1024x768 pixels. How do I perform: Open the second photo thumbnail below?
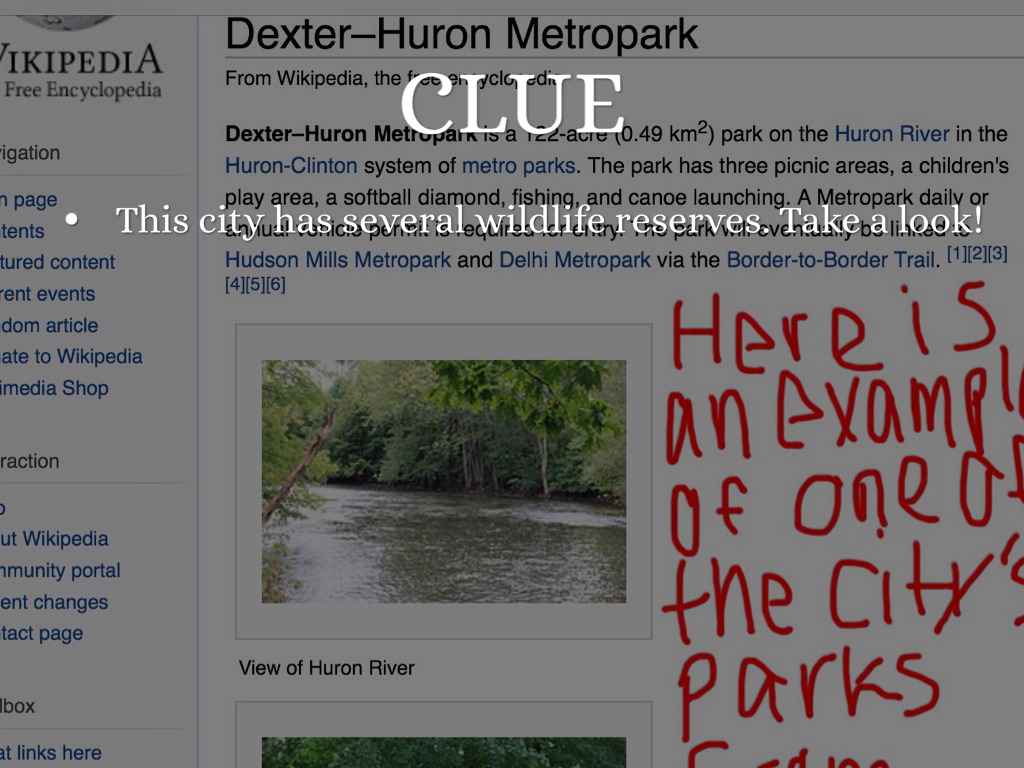(x=443, y=752)
